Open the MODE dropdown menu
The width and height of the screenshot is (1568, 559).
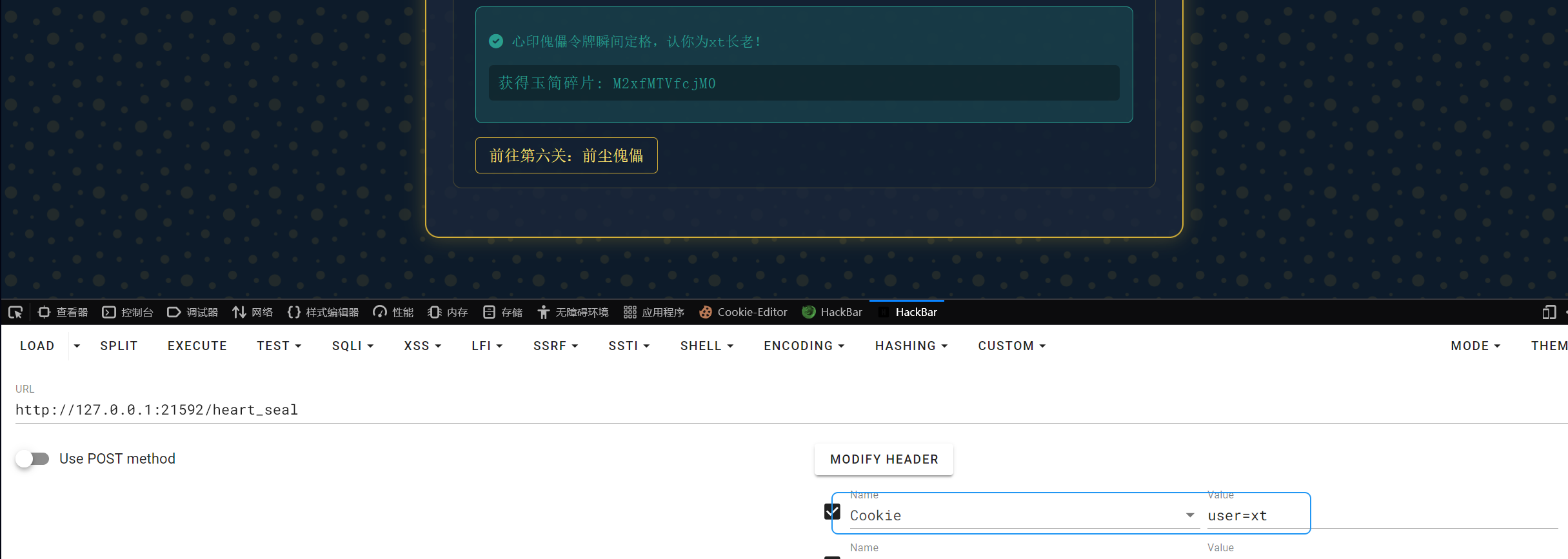coord(1475,346)
